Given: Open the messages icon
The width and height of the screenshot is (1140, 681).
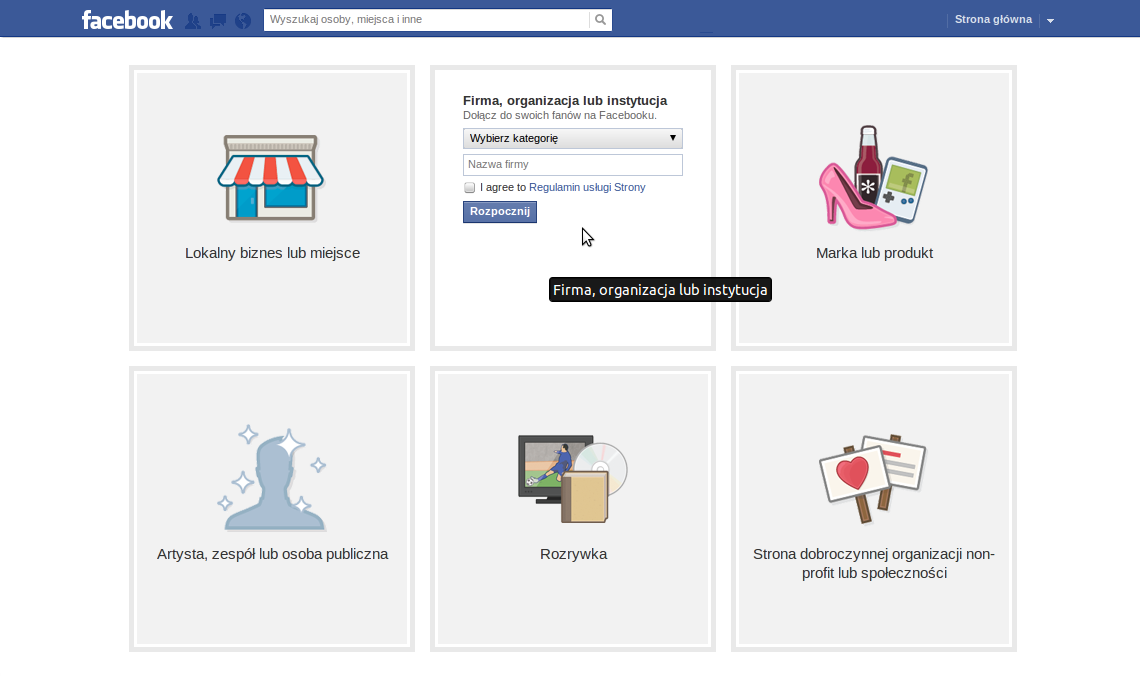Looking at the screenshot, I should 217,20.
